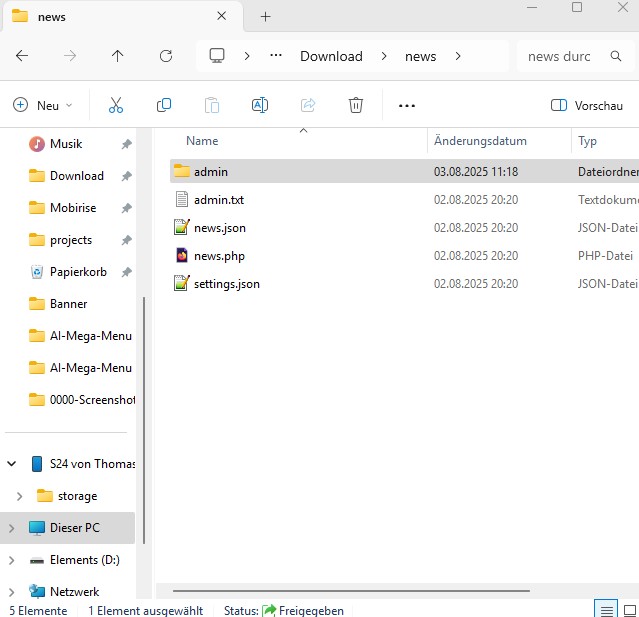The width and height of the screenshot is (639, 617).
Task: Sort by Änderungsdatum column header
Action: click(480, 141)
